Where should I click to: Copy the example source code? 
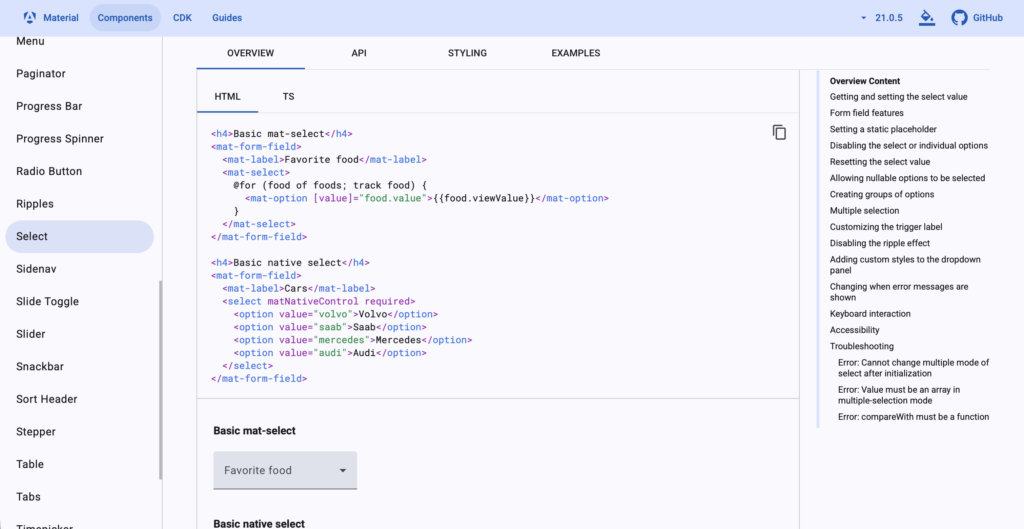(779, 133)
